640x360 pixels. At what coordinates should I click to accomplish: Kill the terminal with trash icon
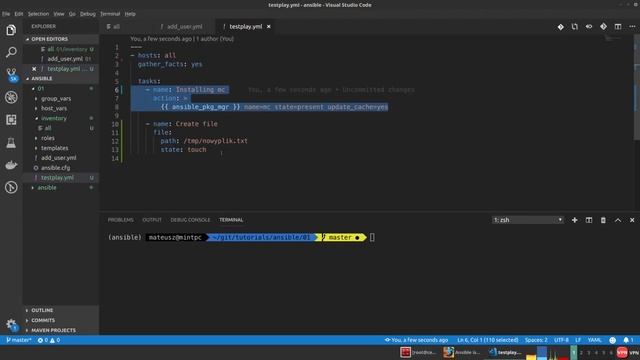pos(603,220)
